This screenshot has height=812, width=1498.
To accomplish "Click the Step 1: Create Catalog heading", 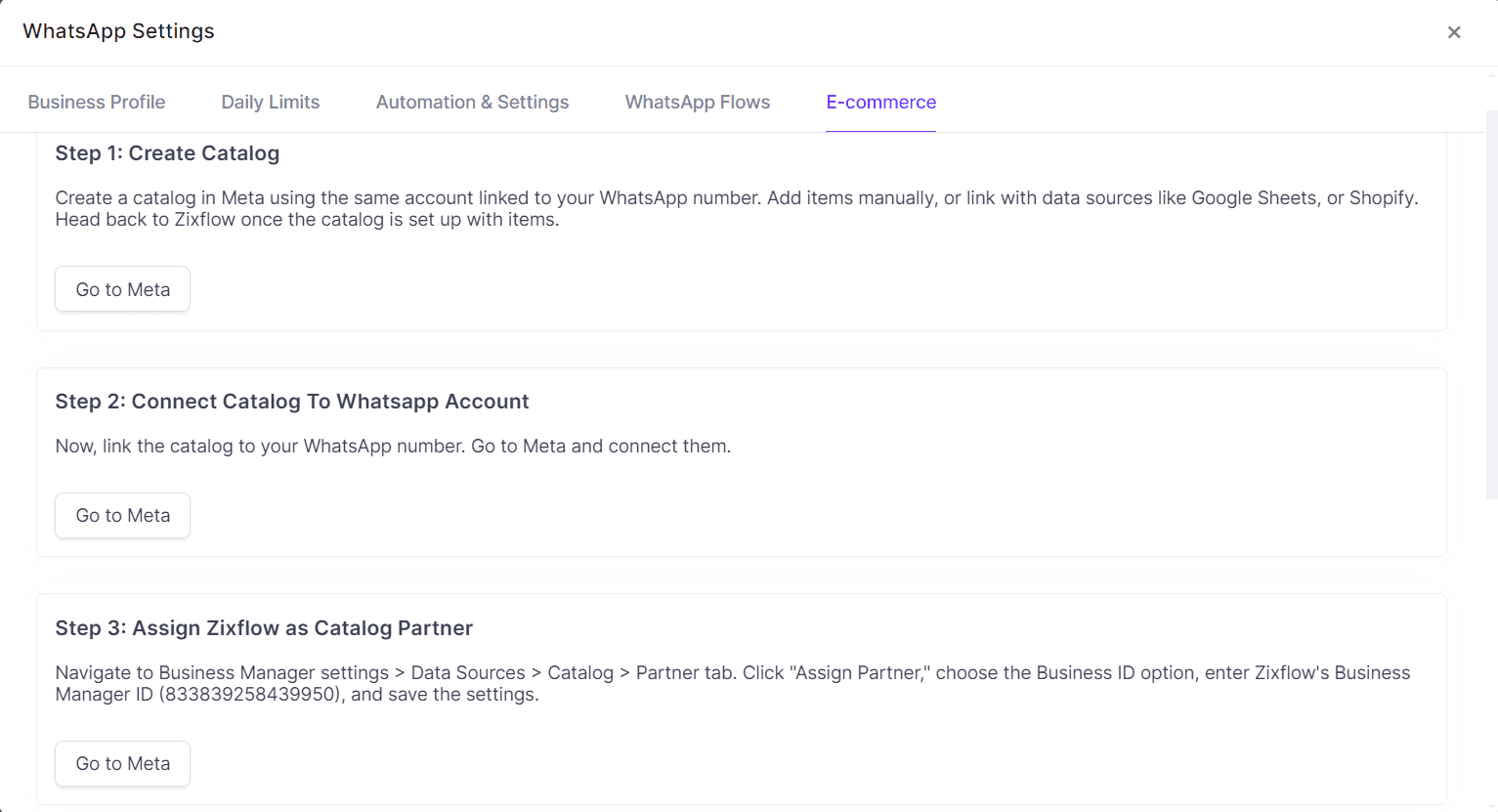I will 167,153.
